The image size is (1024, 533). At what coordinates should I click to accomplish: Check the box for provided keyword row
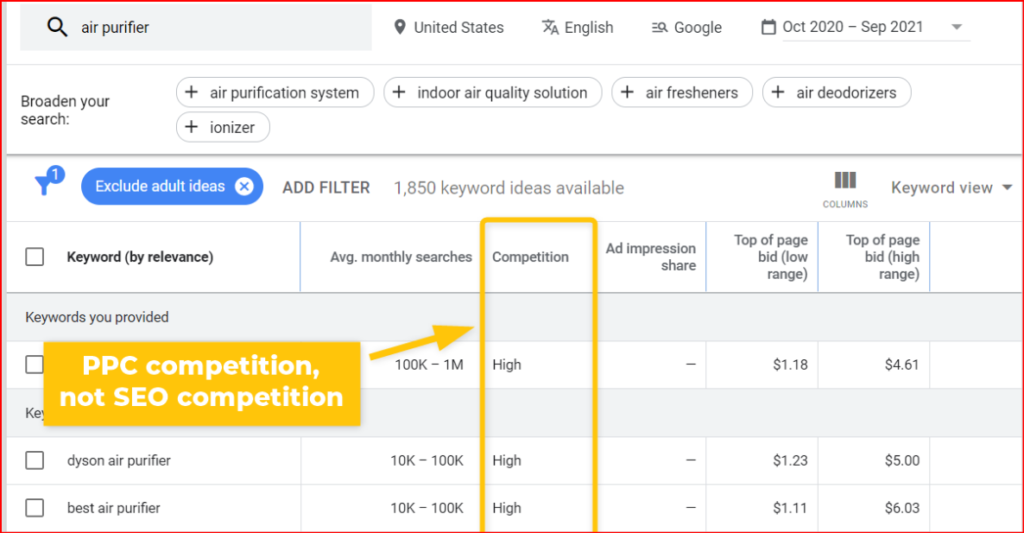tap(34, 364)
